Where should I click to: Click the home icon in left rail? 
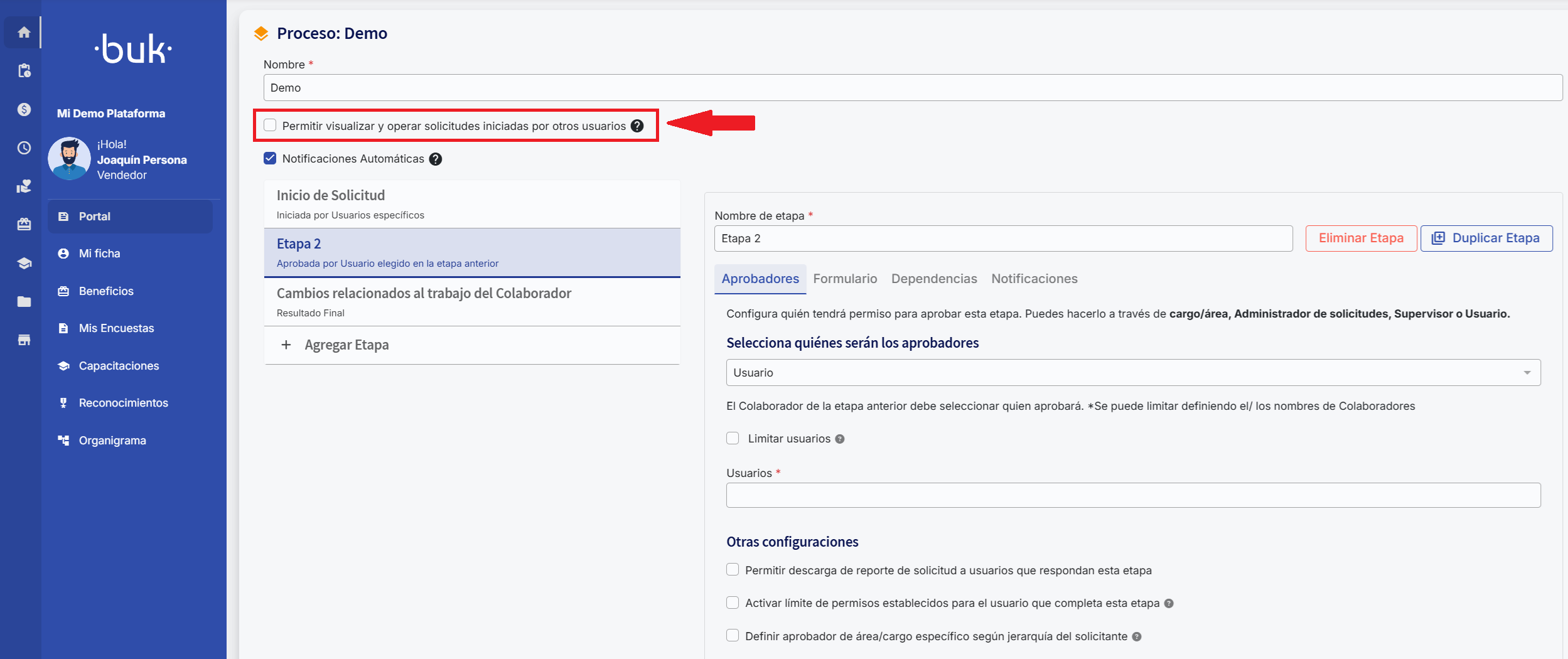tap(24, 32)
